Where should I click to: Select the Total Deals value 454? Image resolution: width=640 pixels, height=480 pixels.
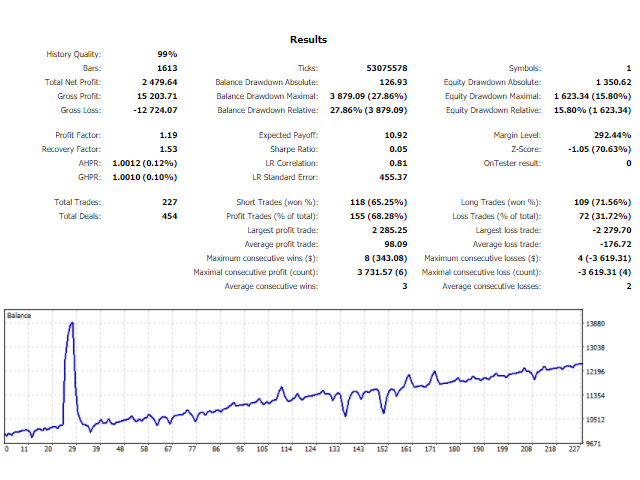[168, 216]
